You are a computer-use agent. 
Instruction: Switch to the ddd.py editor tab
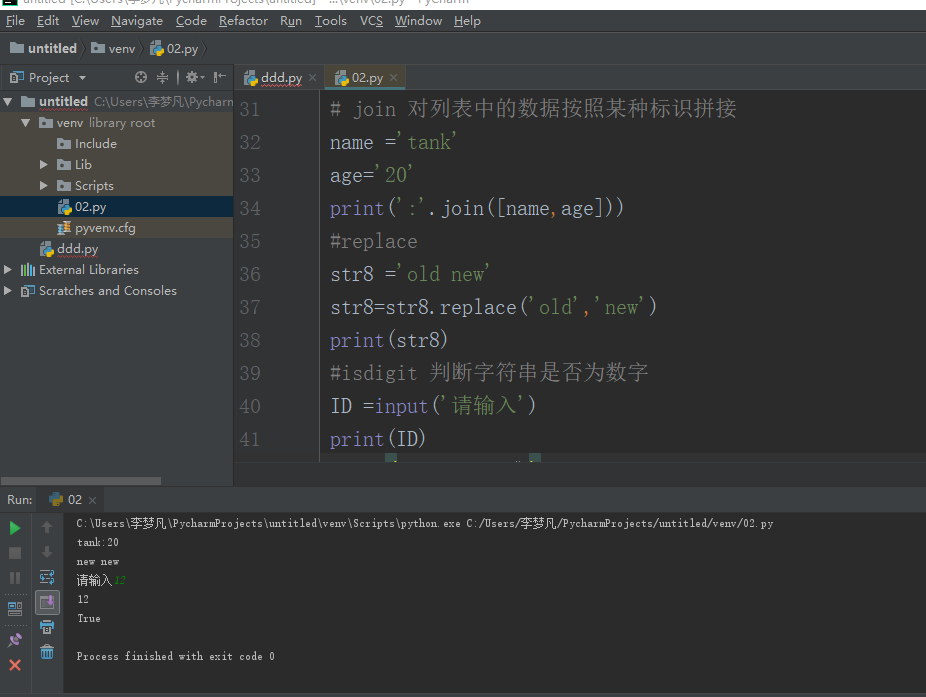tap(280, 77)
